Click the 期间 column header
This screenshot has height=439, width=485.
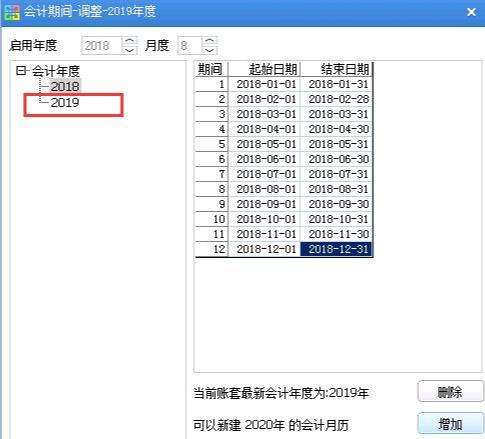click(211, 69)
